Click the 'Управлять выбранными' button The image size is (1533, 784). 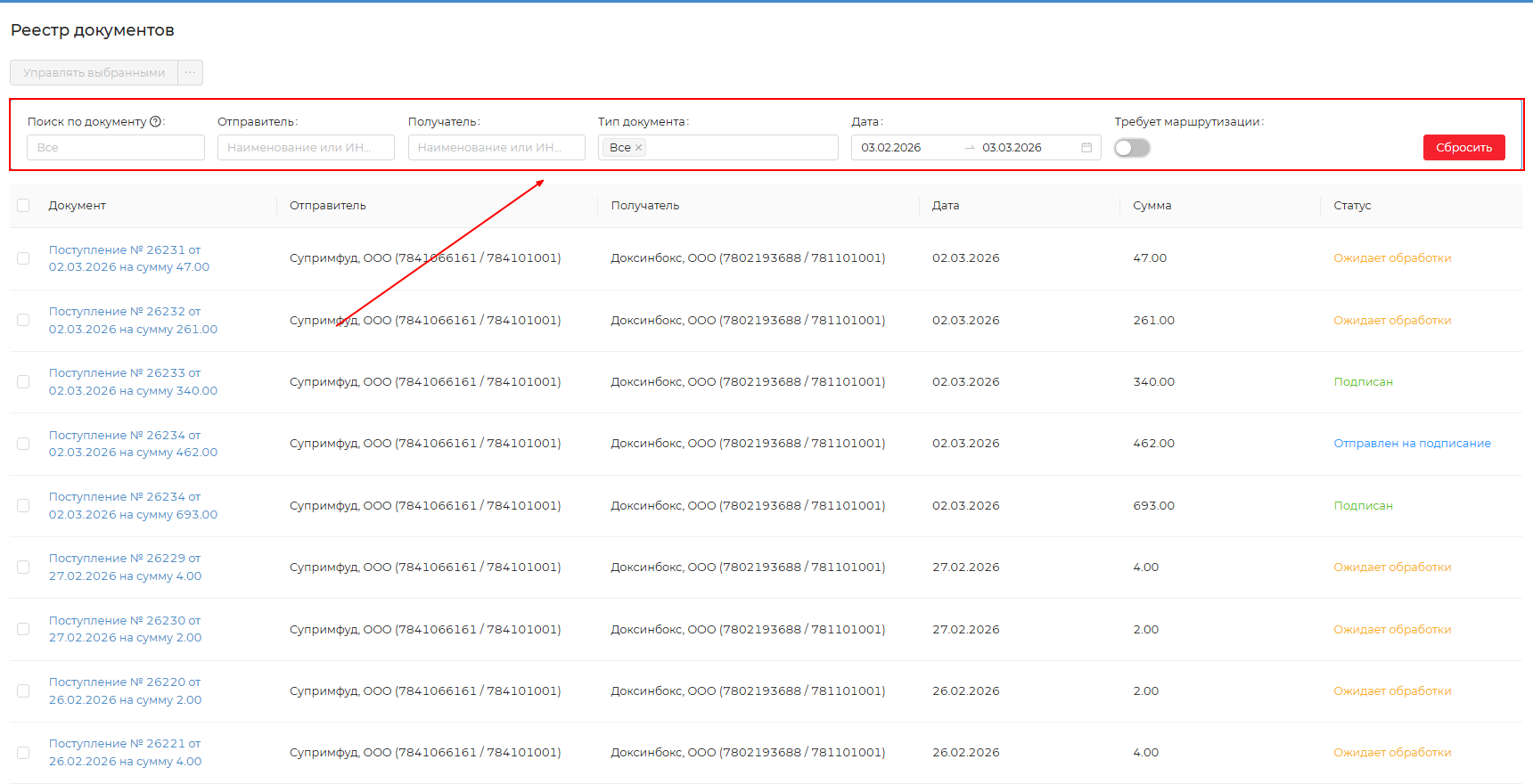[94, 73]
